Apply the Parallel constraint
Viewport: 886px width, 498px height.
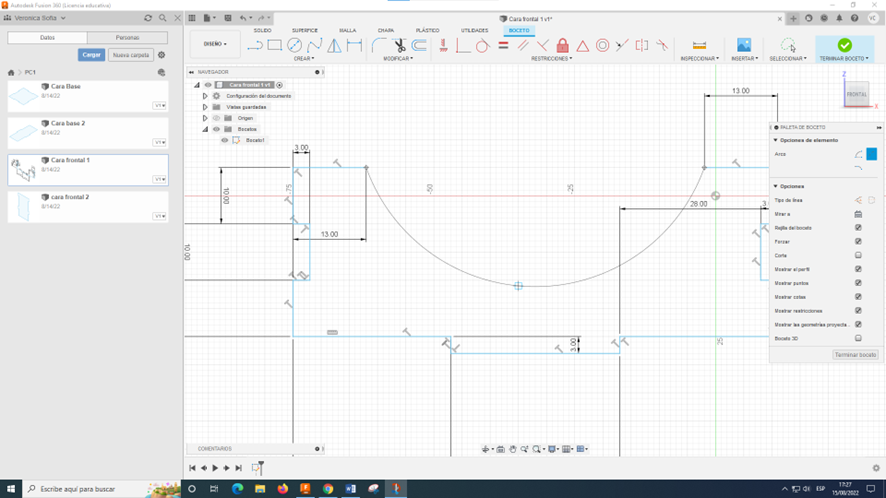tap(523, 45)
